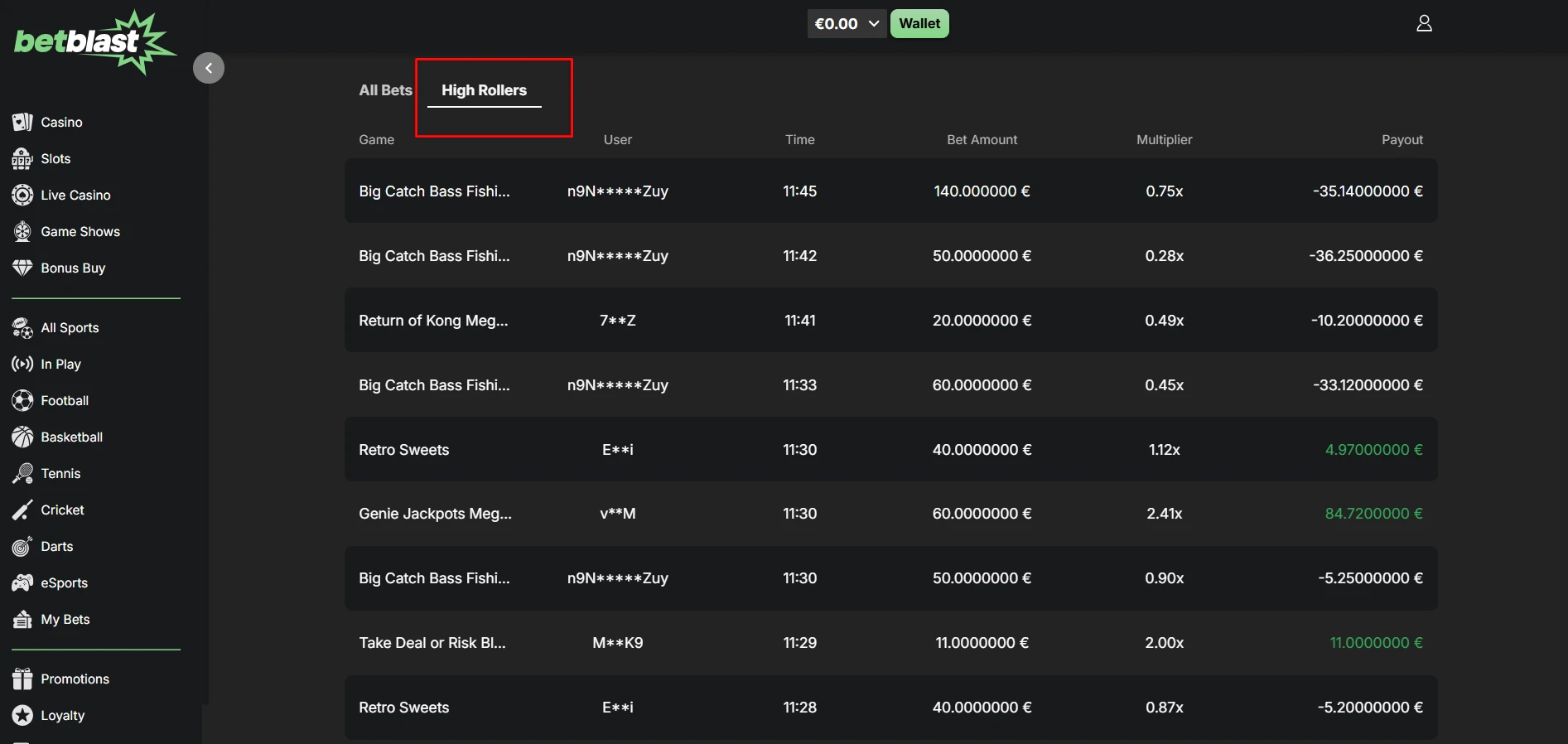Select the Genie Jackpots Meg... game row
Image resolution: width=1568 pixels, height=744 pixels.
891,514
